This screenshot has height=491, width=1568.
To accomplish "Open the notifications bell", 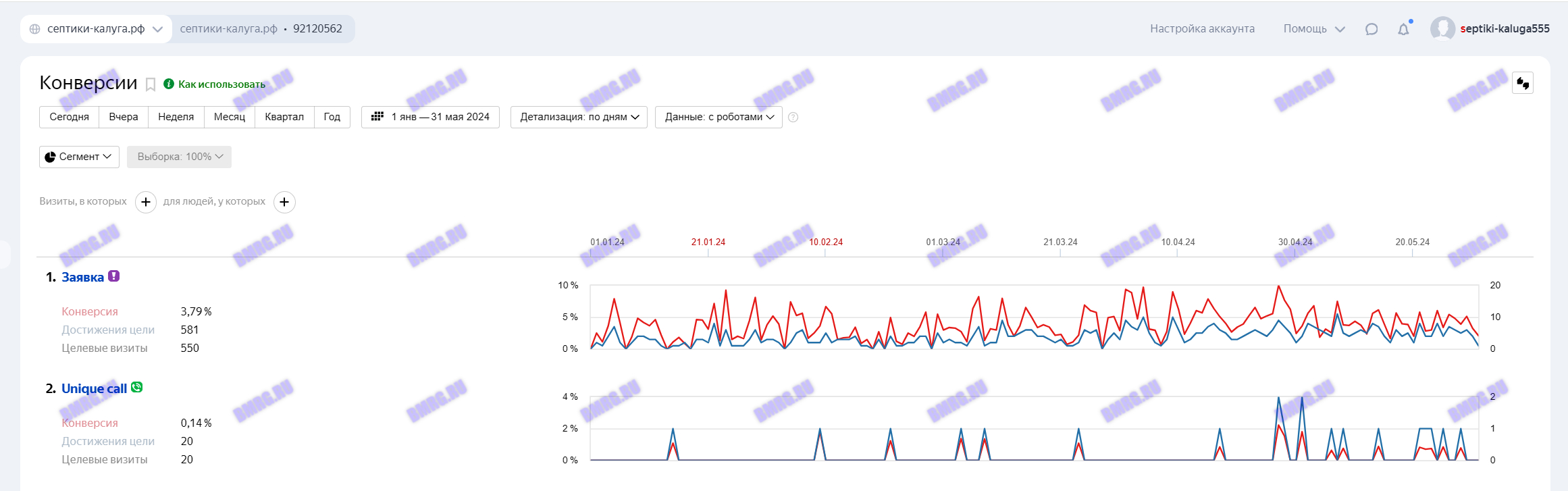I will [x=1403, y=29].
